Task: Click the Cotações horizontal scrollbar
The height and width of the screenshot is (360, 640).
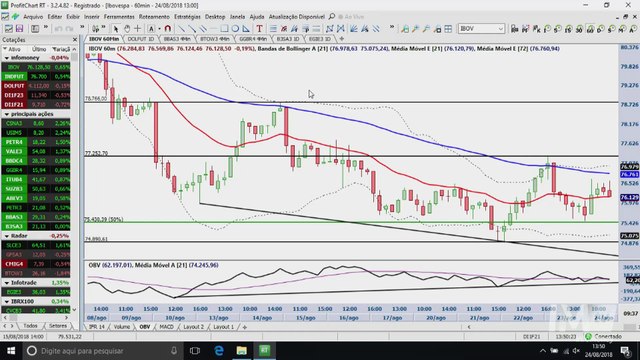Action: (37, 318)
